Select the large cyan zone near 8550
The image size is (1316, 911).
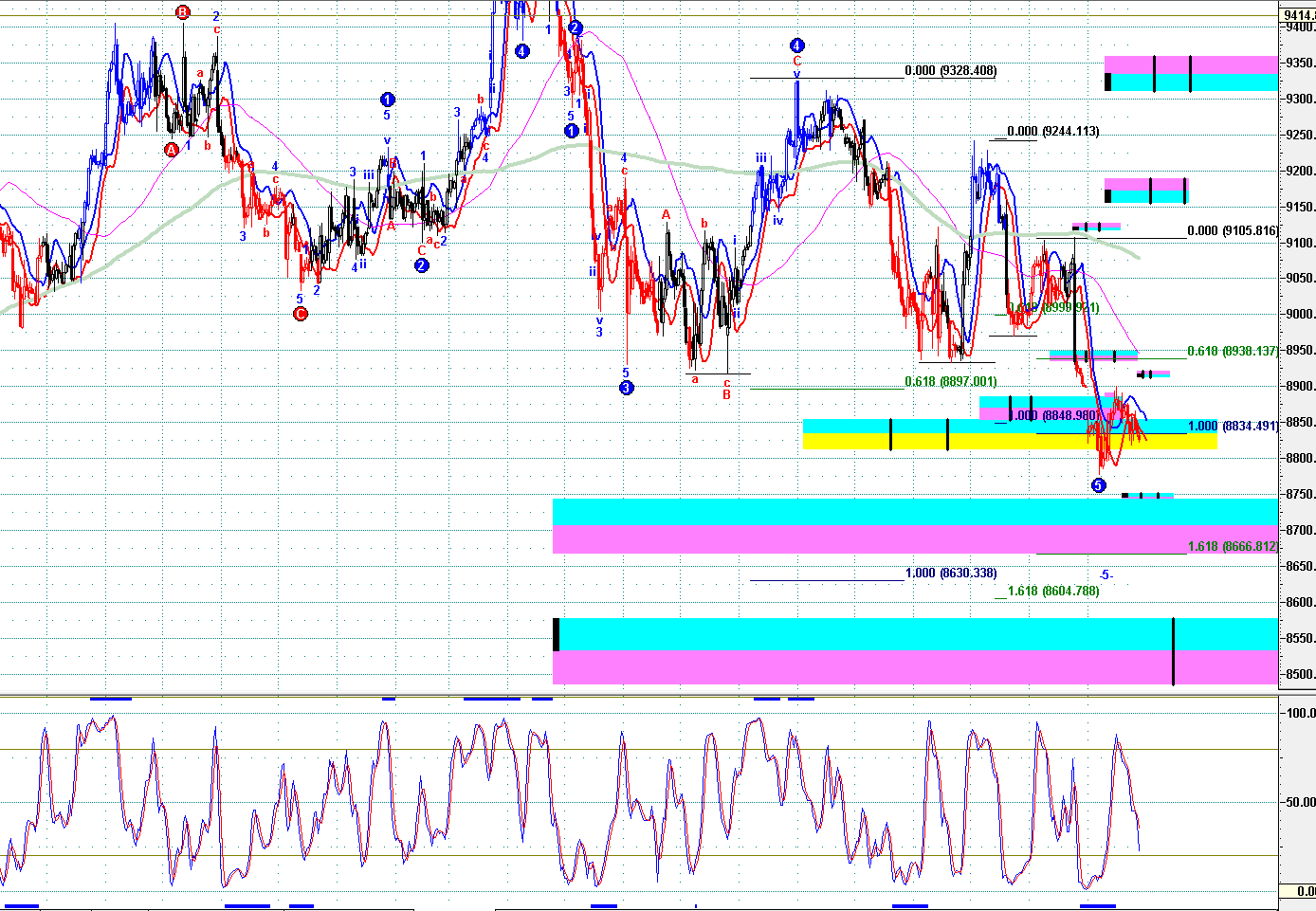click(915, 633)
